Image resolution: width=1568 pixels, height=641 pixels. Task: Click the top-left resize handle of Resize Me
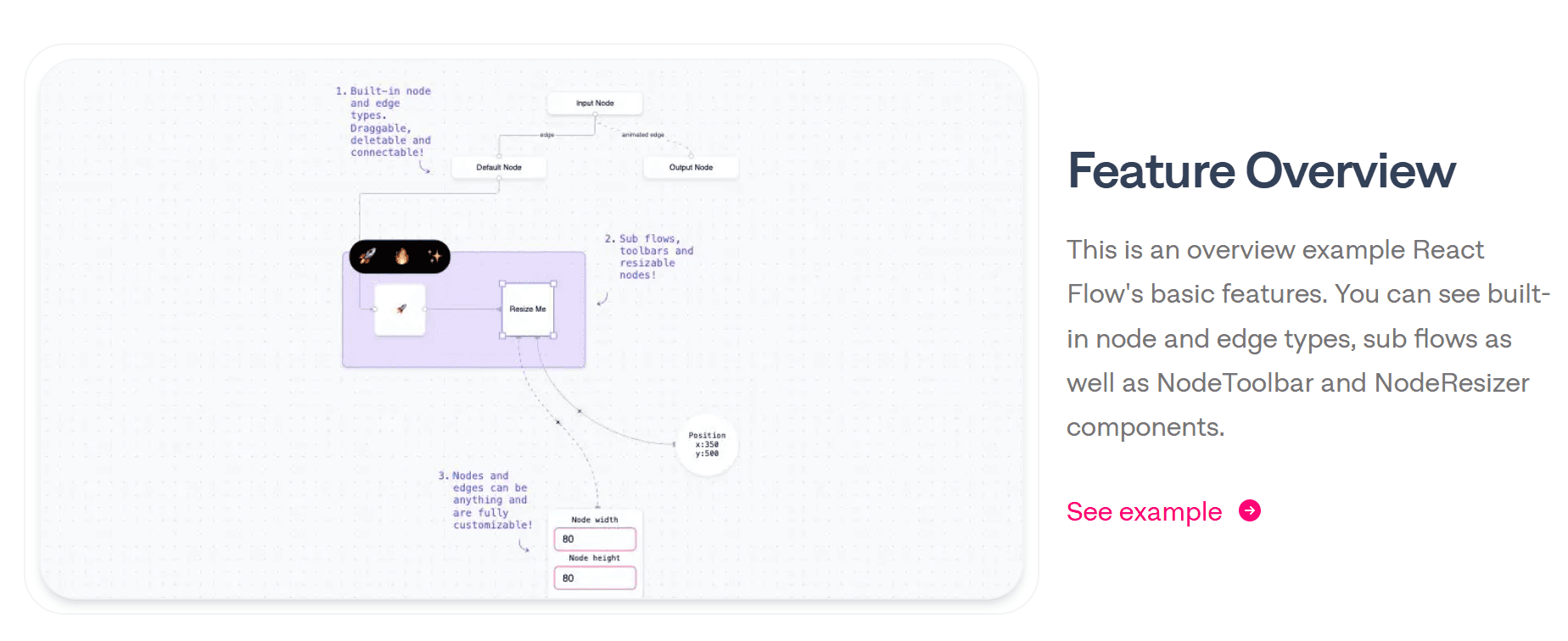click(x=502, y=284)
